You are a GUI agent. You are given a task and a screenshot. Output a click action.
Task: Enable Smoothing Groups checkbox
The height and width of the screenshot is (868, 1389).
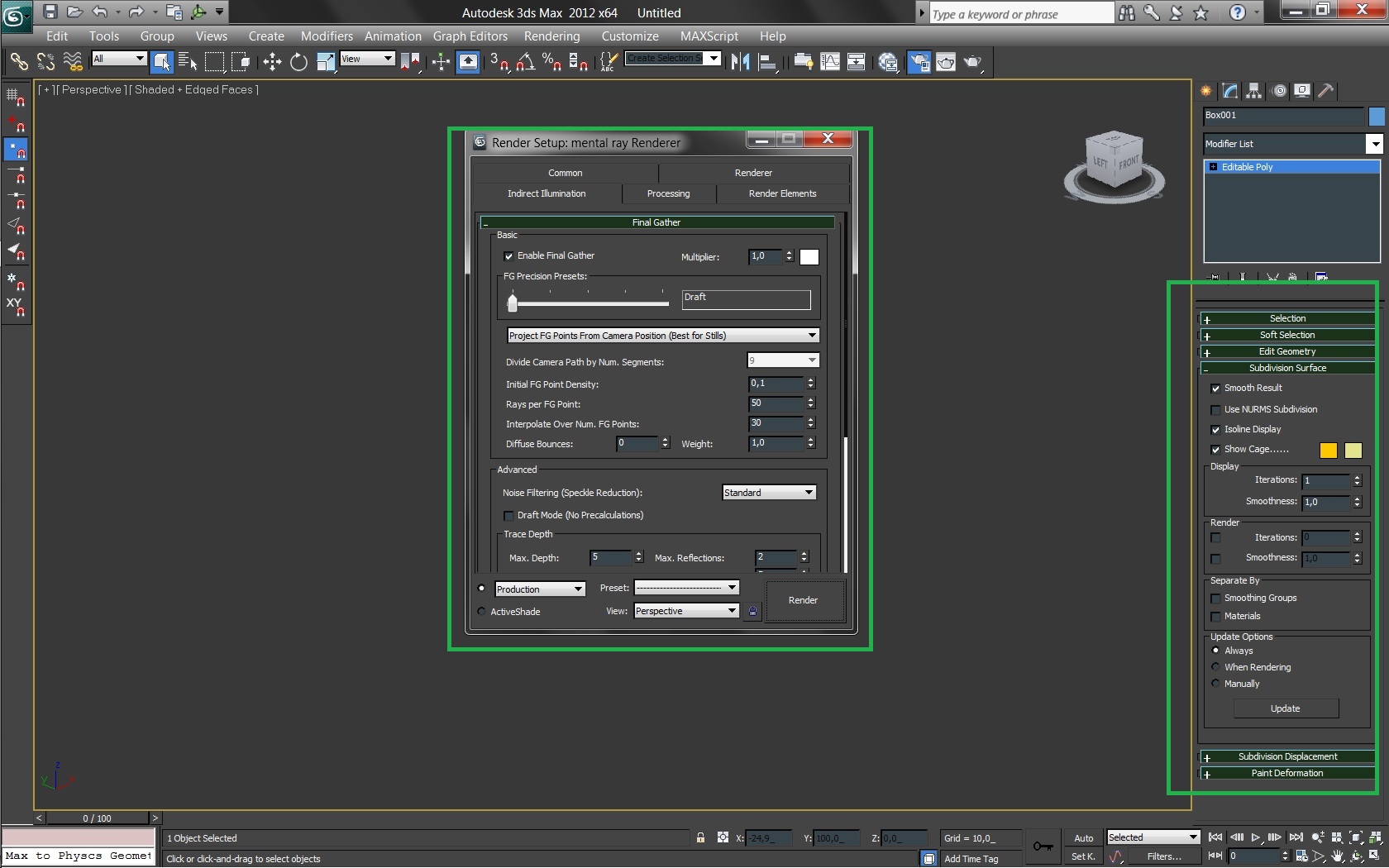pos(1215,599)
